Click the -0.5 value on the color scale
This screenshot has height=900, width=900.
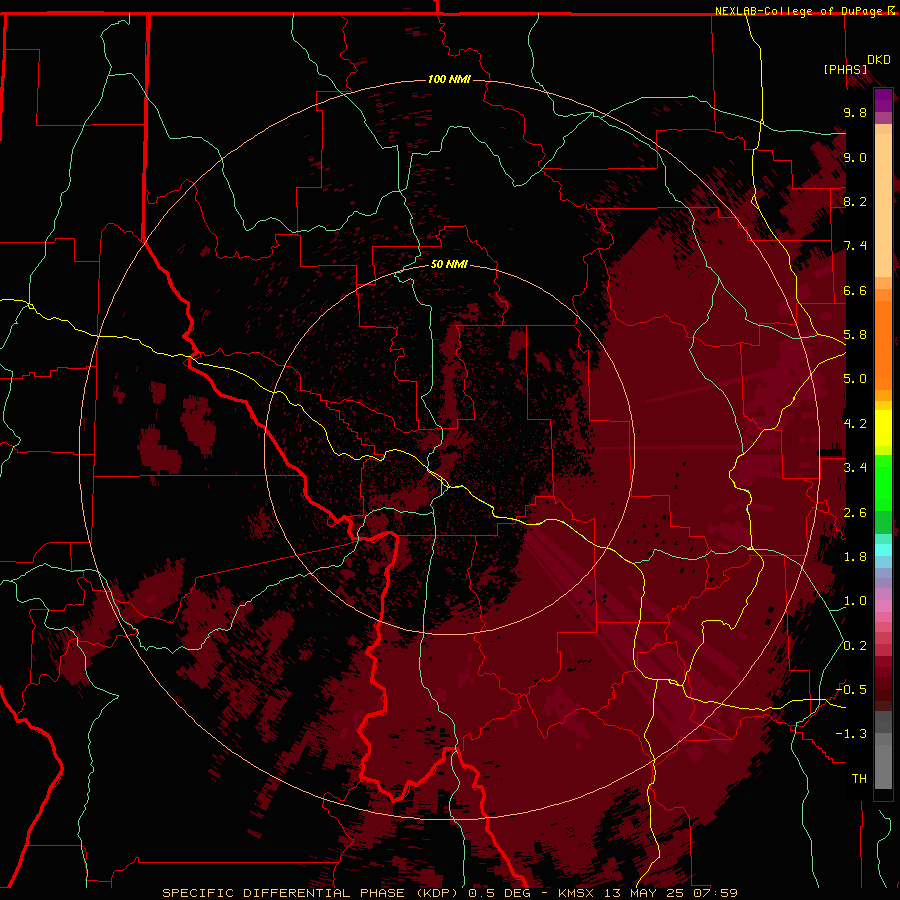pyautogui.click(x=851, y=690)
